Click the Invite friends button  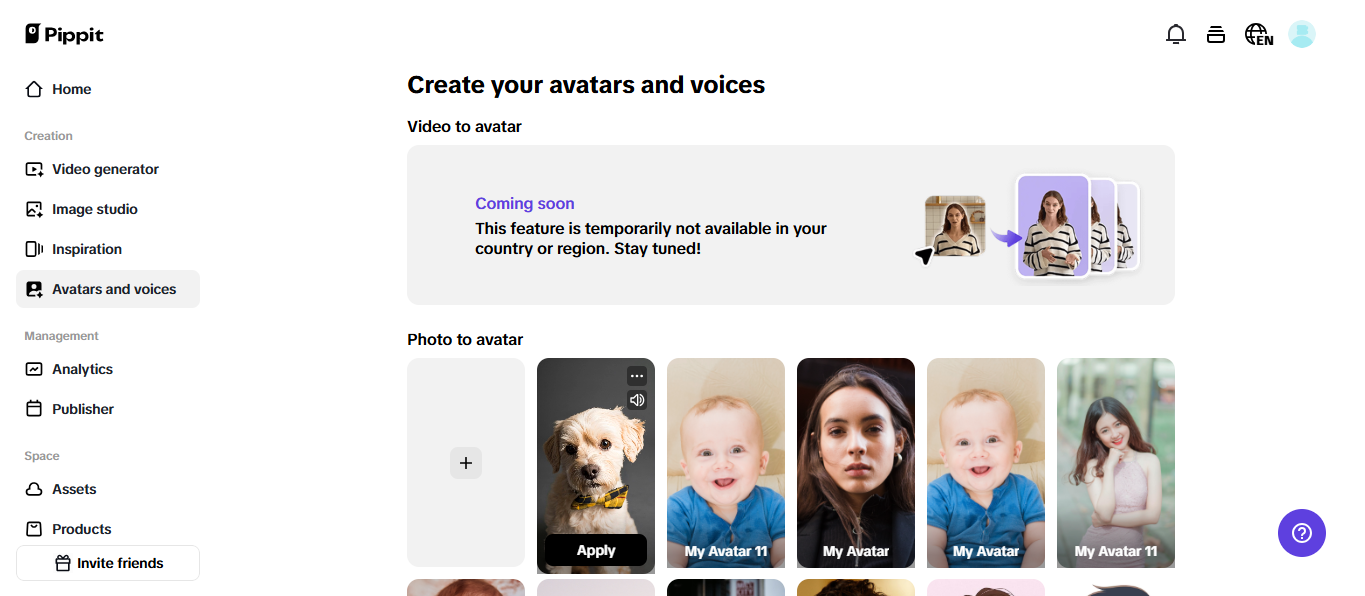click(108, 563)
